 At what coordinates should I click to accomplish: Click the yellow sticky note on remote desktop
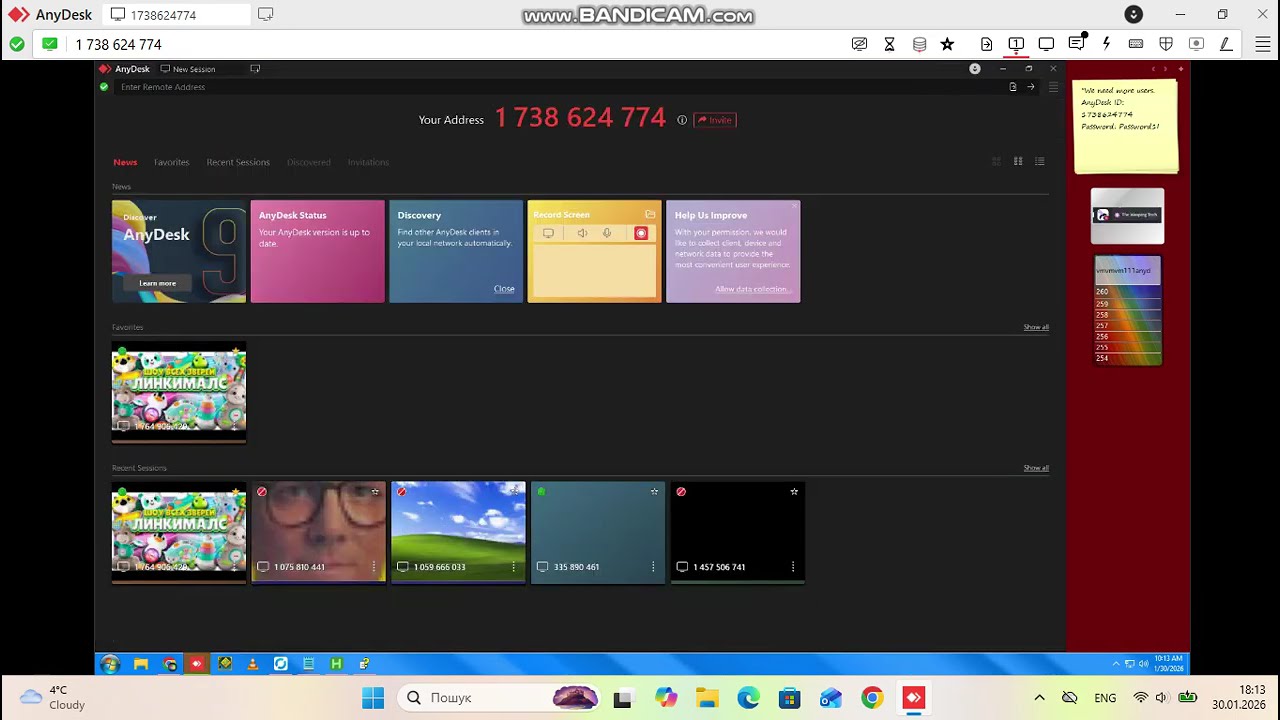tap(1126, 126)
